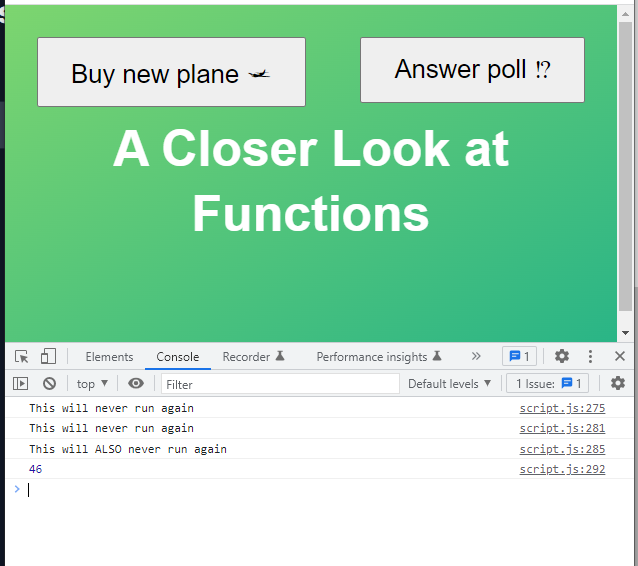
Task: Switch to the Elements tab
Action: click(x=109, y=357)
